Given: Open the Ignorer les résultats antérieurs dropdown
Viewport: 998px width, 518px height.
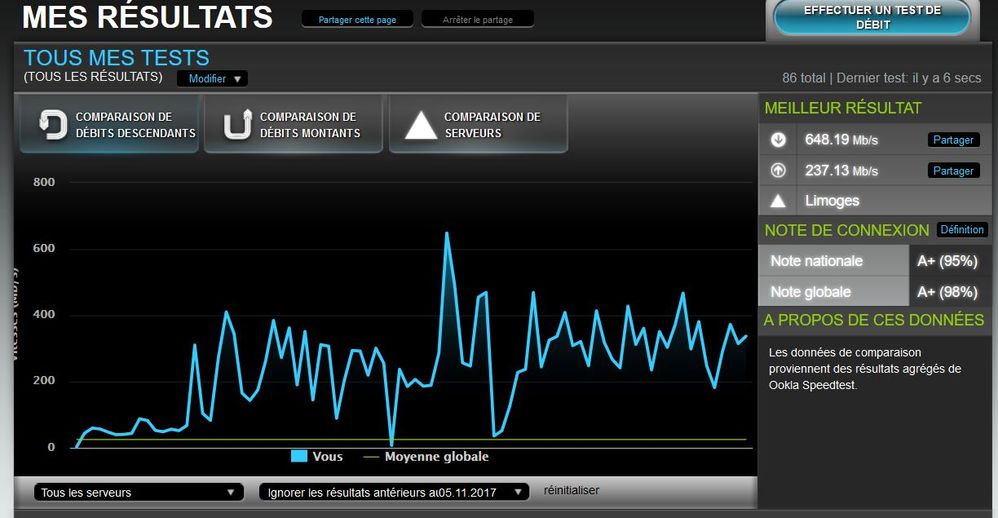Looking at the screenshot, I should 393,492.
